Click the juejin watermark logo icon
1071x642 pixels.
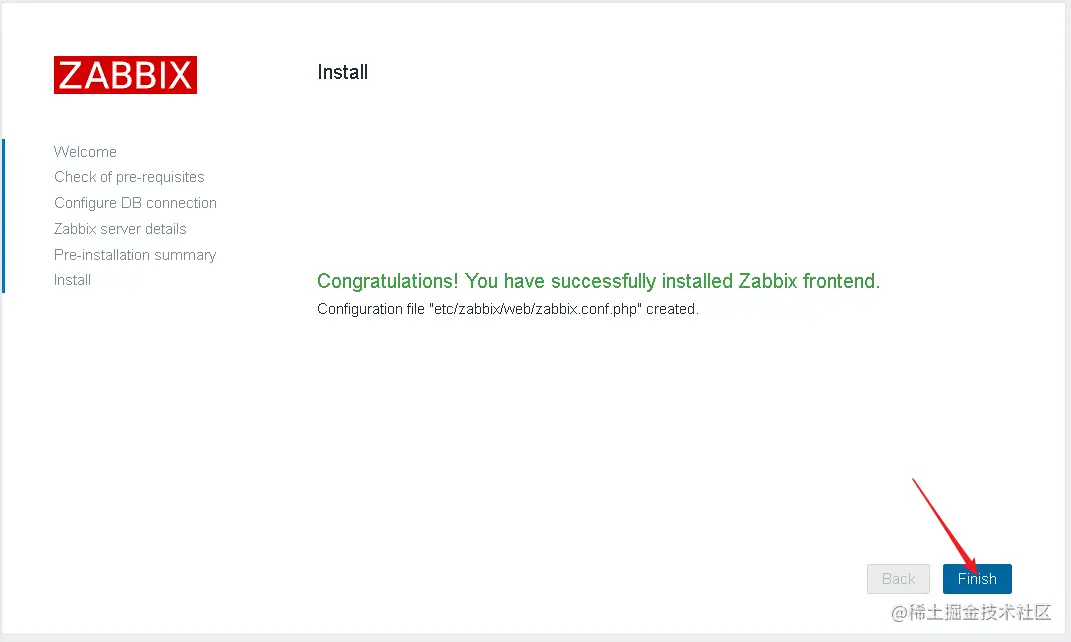[x=900, y=612]
